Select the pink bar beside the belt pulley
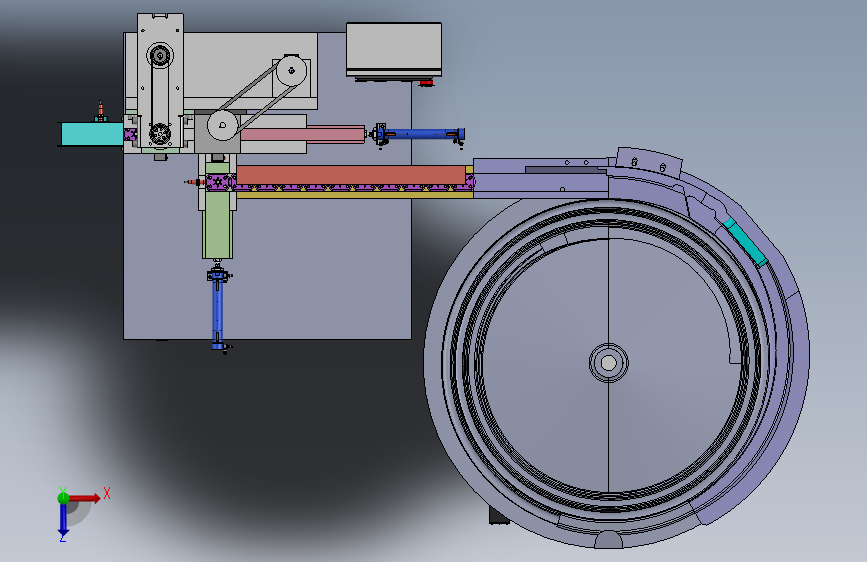 click(x=302, y=134)
